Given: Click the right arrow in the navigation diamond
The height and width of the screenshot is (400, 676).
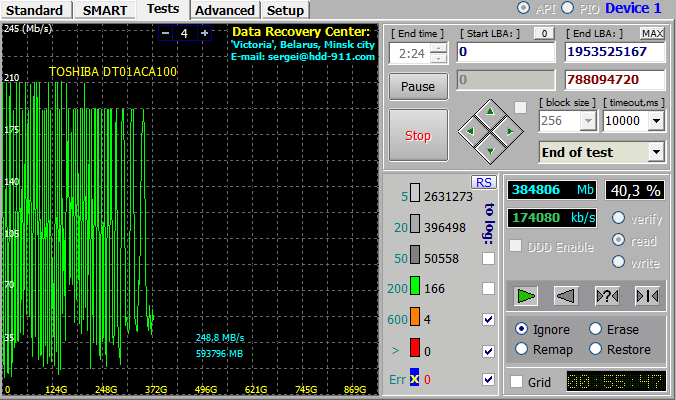Looking at the screenshot, I should point(510,131).
